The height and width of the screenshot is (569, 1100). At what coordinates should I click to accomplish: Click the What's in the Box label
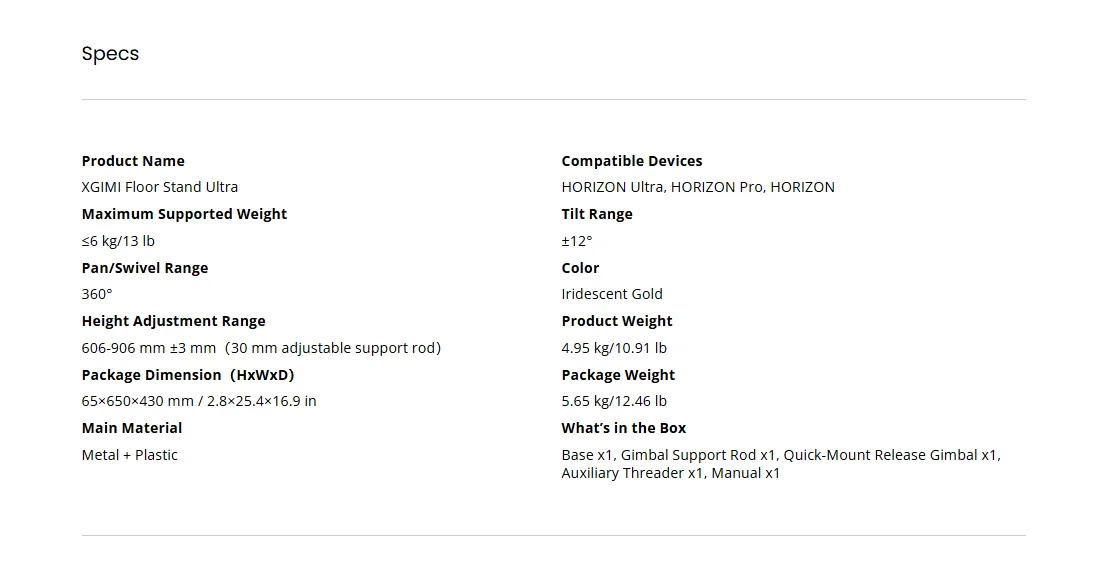[x=624, y=428]
